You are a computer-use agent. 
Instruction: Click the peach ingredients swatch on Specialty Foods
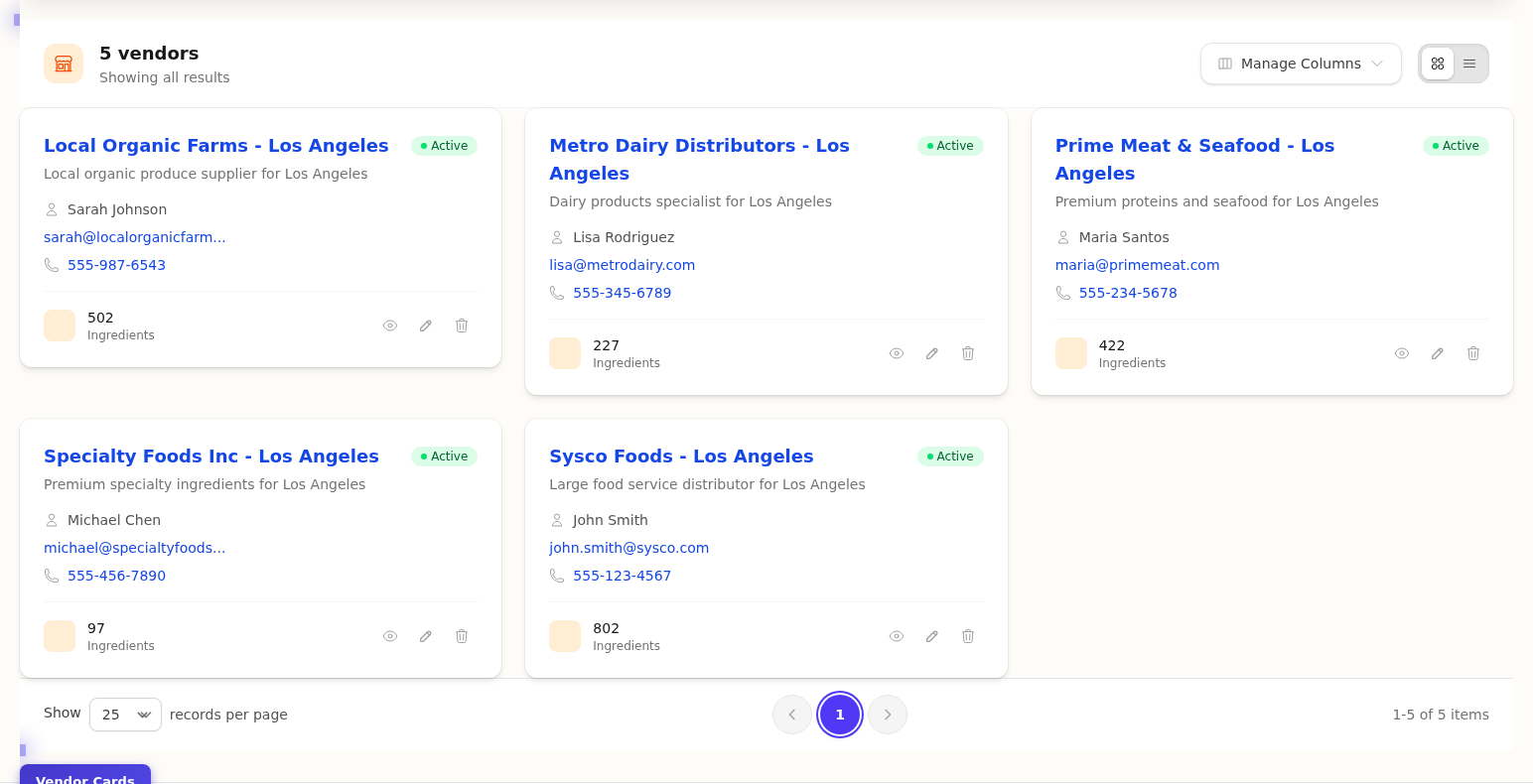60,636
